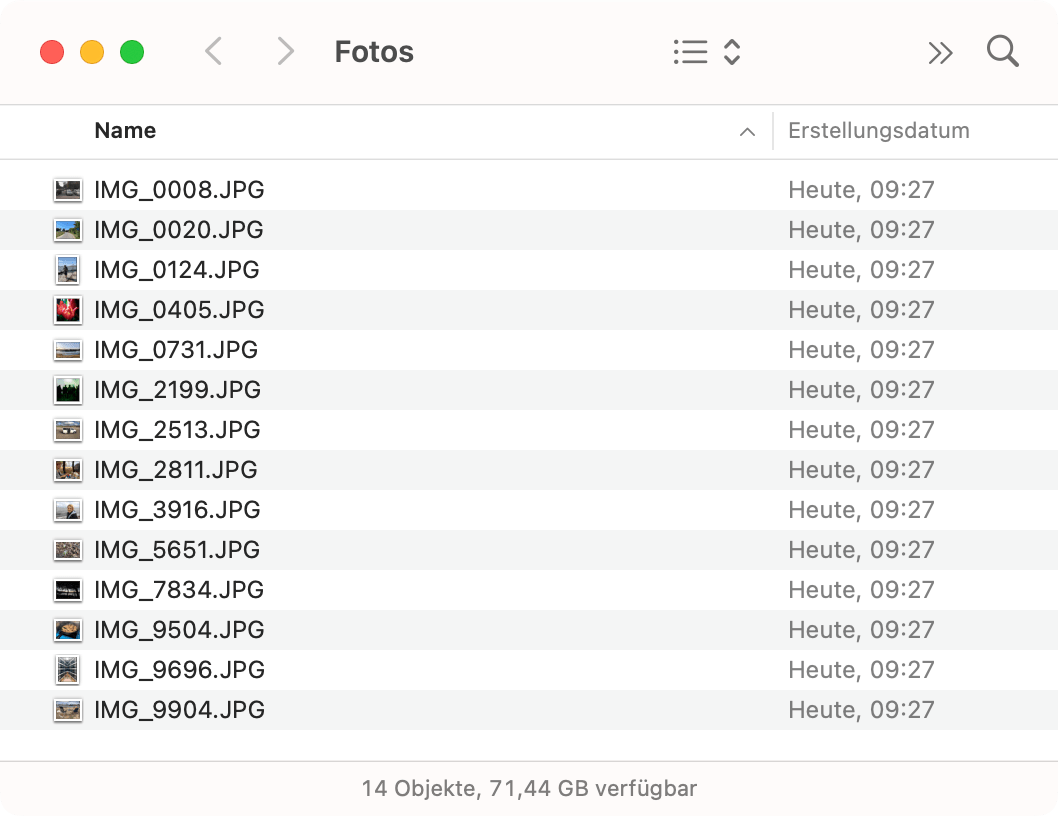Click the IMG_3916.JPG file icon
Screen dimensions: 1058x816
pos(67,510)
